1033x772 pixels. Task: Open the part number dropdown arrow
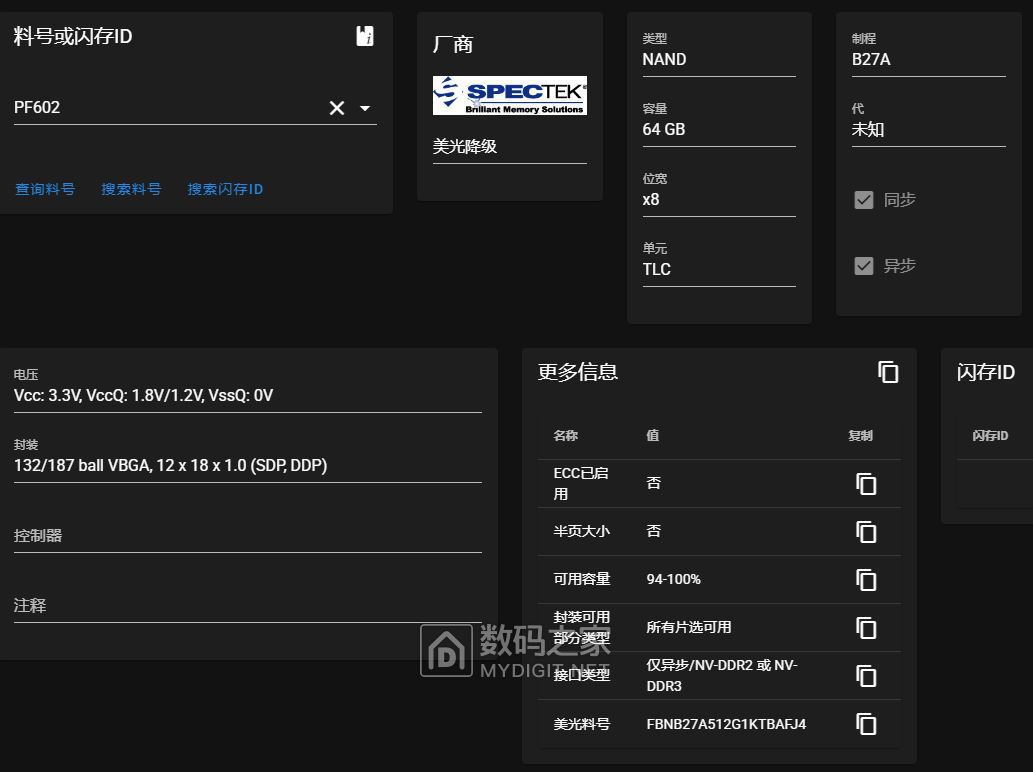(365, 108)
